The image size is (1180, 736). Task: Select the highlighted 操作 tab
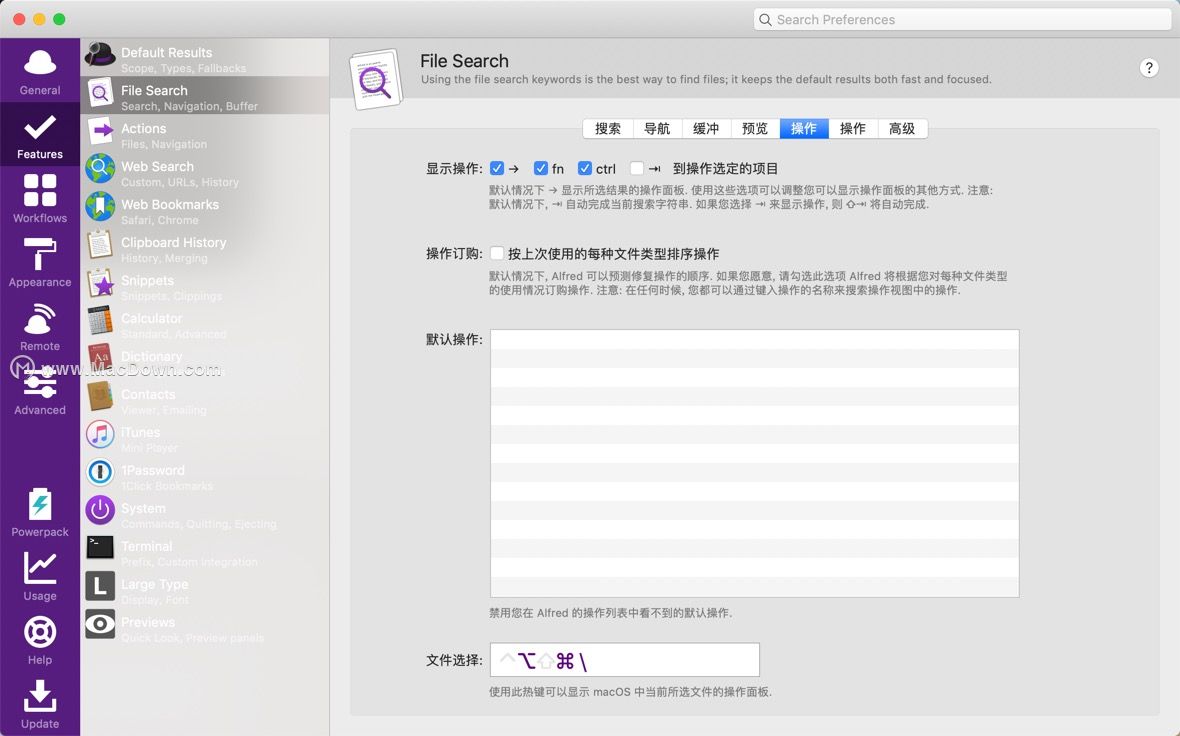click(804, 129)
